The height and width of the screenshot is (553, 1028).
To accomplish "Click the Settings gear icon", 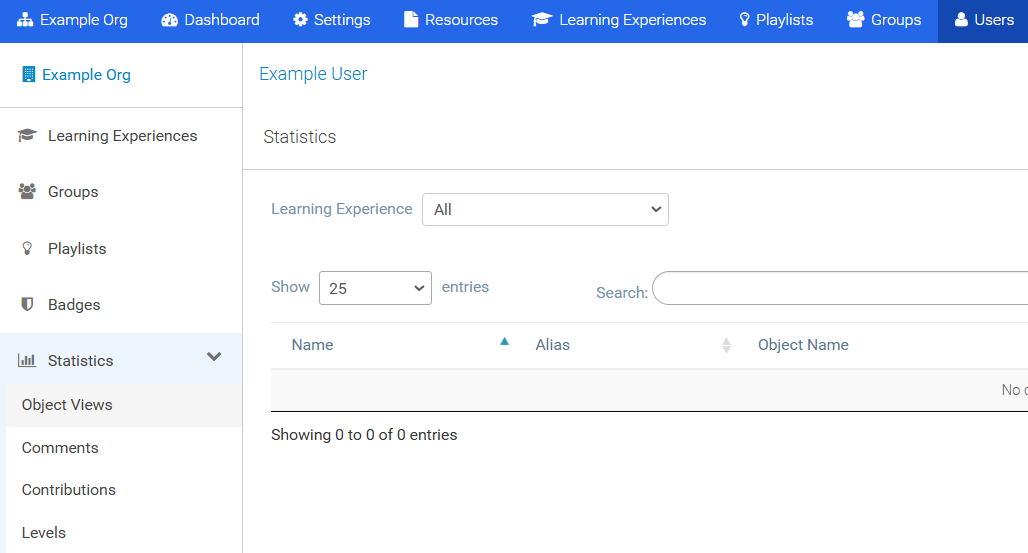I will tap(300, 20).
